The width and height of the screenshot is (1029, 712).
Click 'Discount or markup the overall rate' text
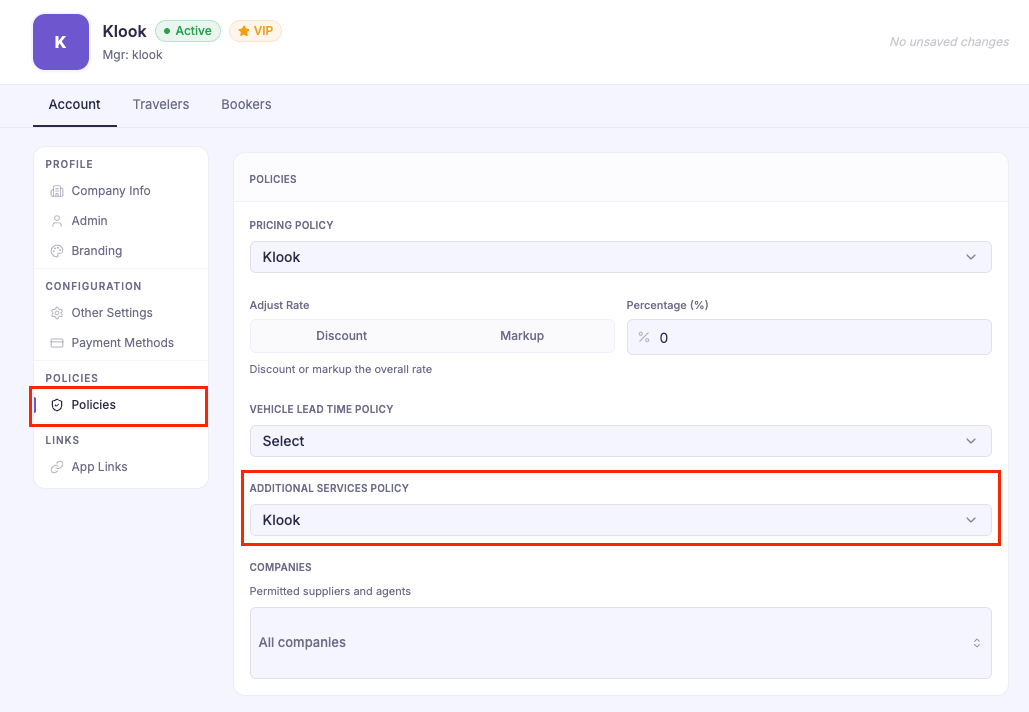coord(341,369)
